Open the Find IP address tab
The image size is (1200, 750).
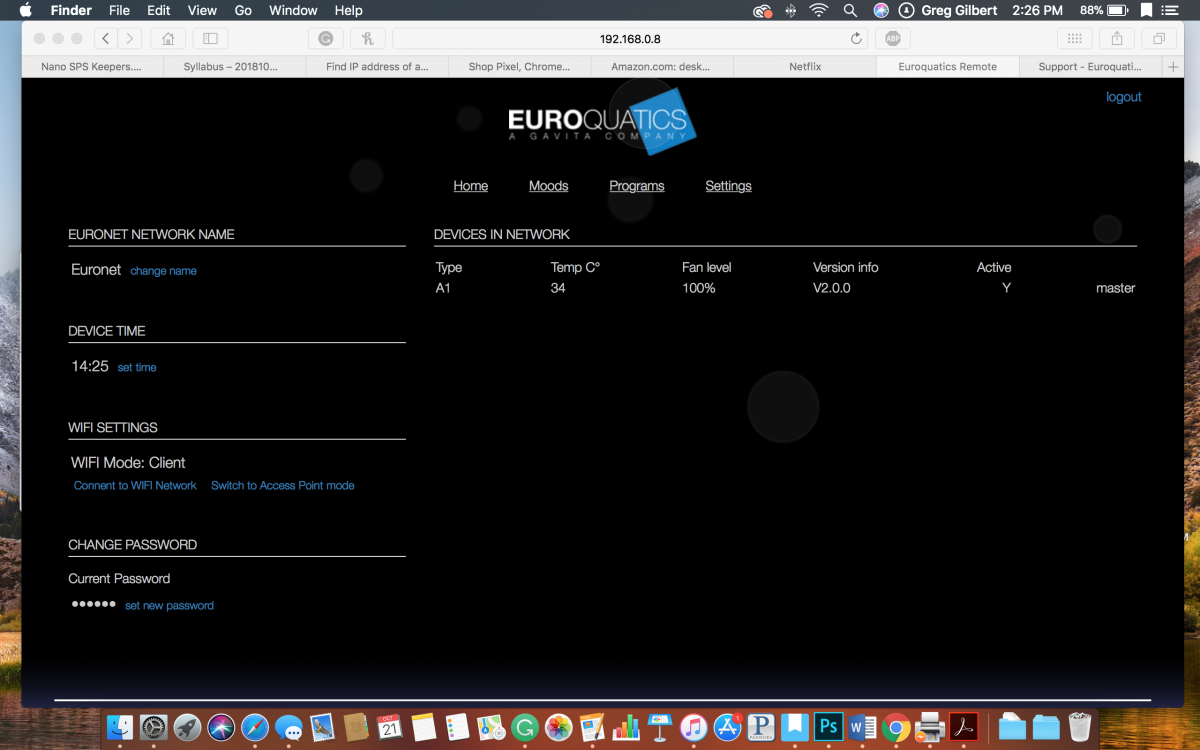point(377,67)
